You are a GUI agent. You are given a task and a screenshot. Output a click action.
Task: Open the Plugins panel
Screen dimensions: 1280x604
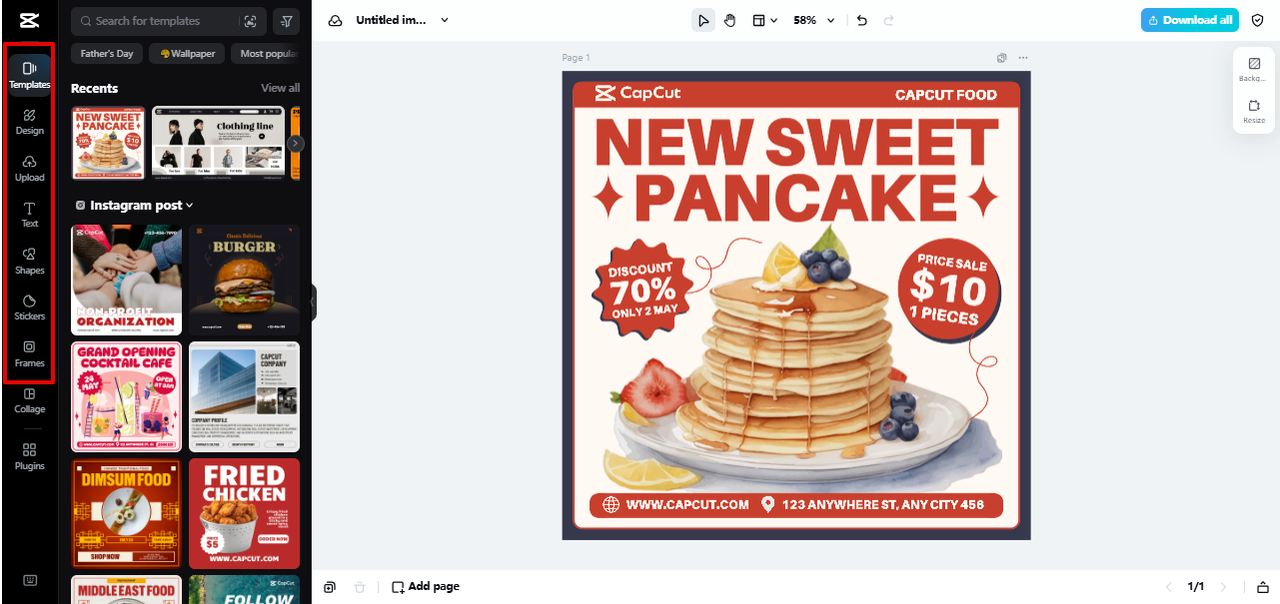pos(30,456)
